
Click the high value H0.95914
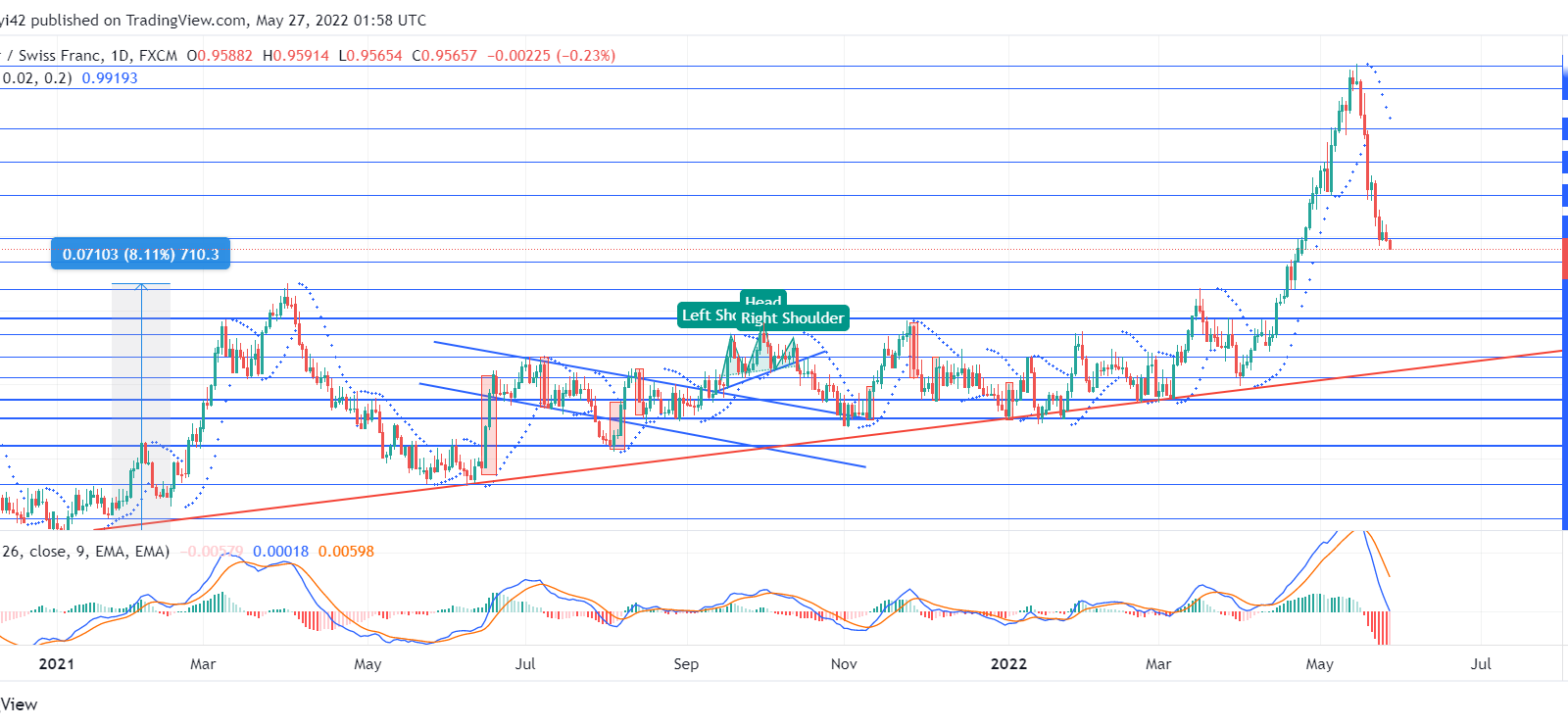[296, 56]
